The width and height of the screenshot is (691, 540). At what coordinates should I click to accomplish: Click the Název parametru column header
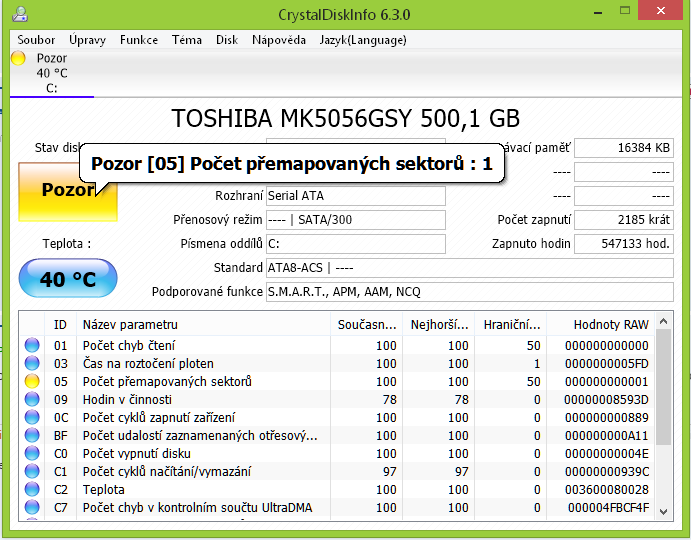coord(130,324)
